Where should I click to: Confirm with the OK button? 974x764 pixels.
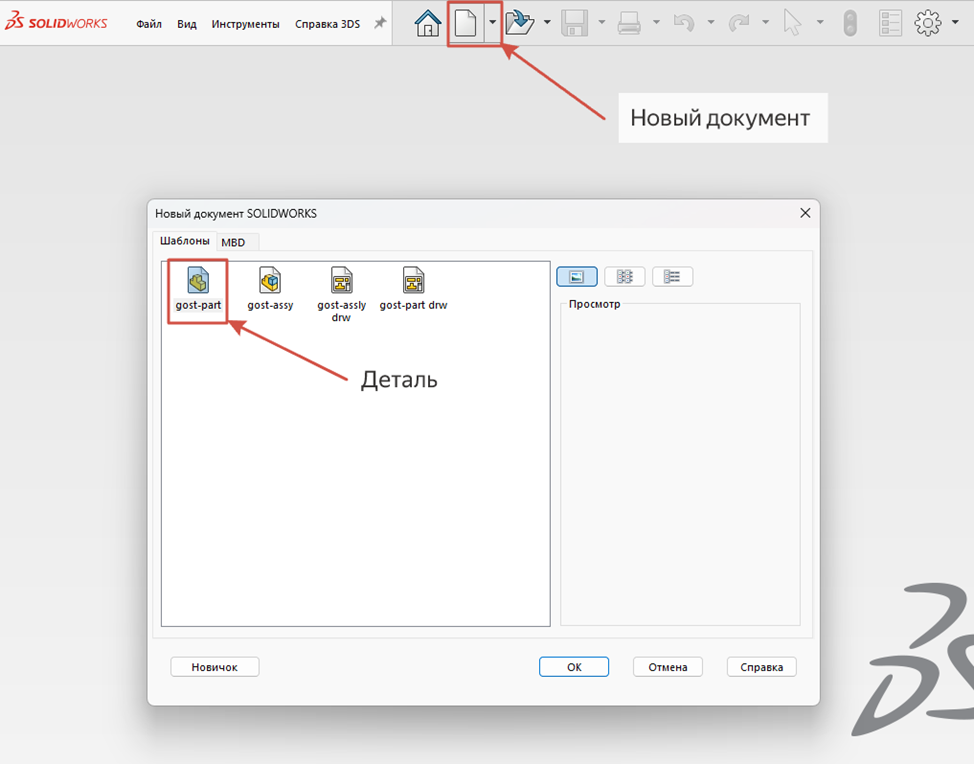coord(574,667)
